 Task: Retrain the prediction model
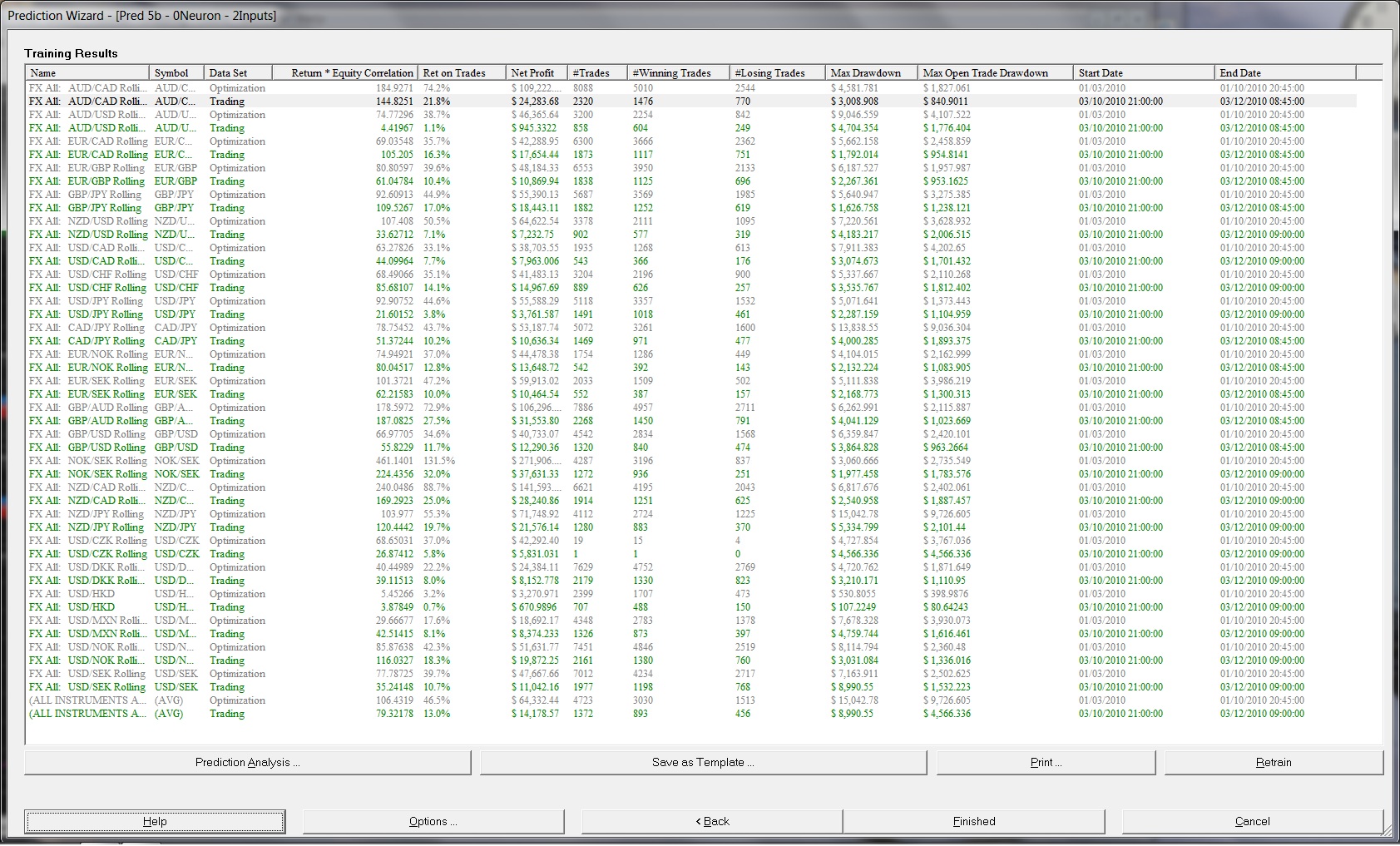pyautogui.click(x=1274, y=762)
